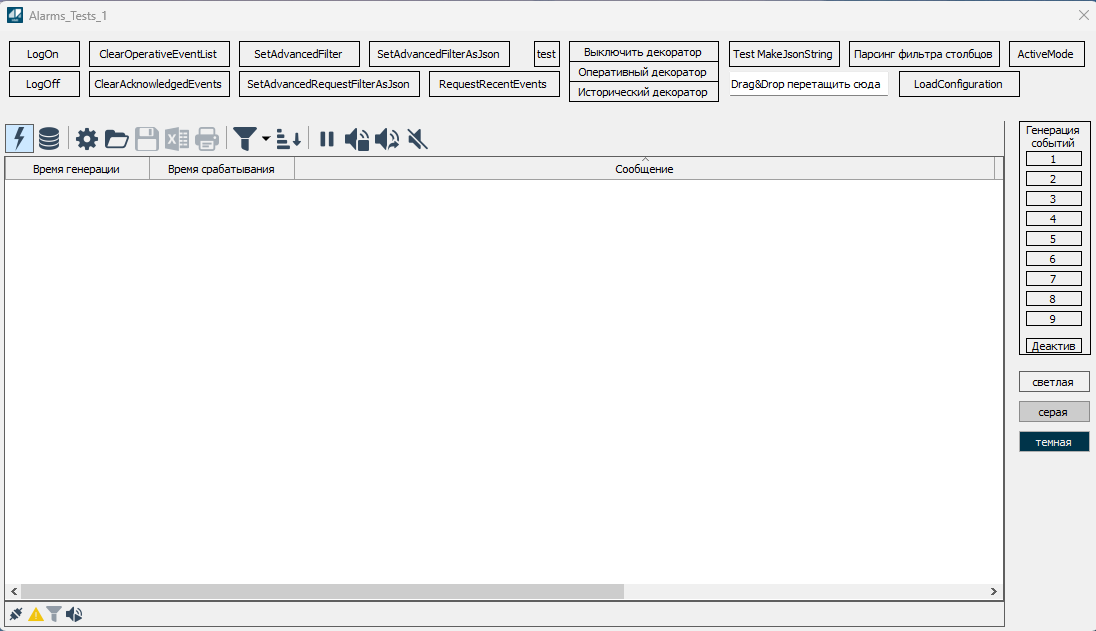
Task: Sort by the 'Время генерации' column header
Action: pos(76,169)
